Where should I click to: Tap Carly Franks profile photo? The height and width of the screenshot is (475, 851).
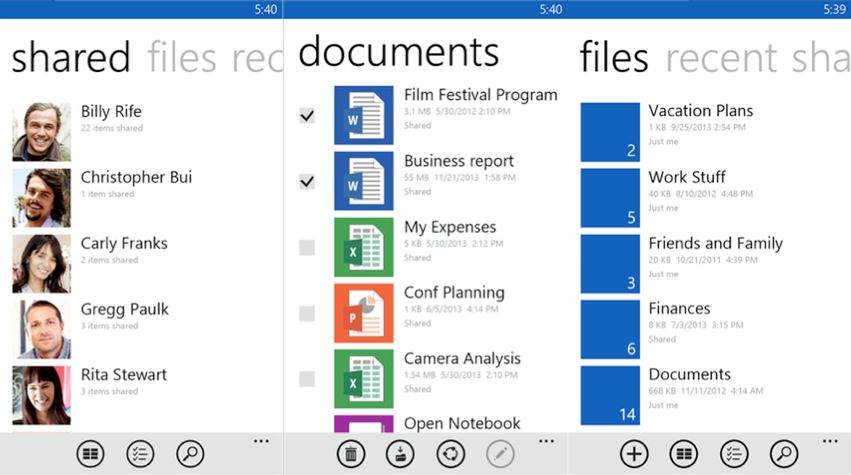tap(41, 264)
